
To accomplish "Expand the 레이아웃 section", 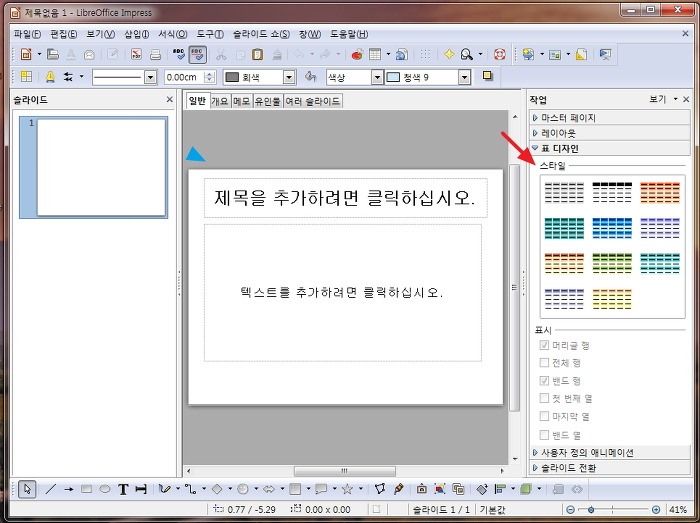I will [x=610, y=133].
